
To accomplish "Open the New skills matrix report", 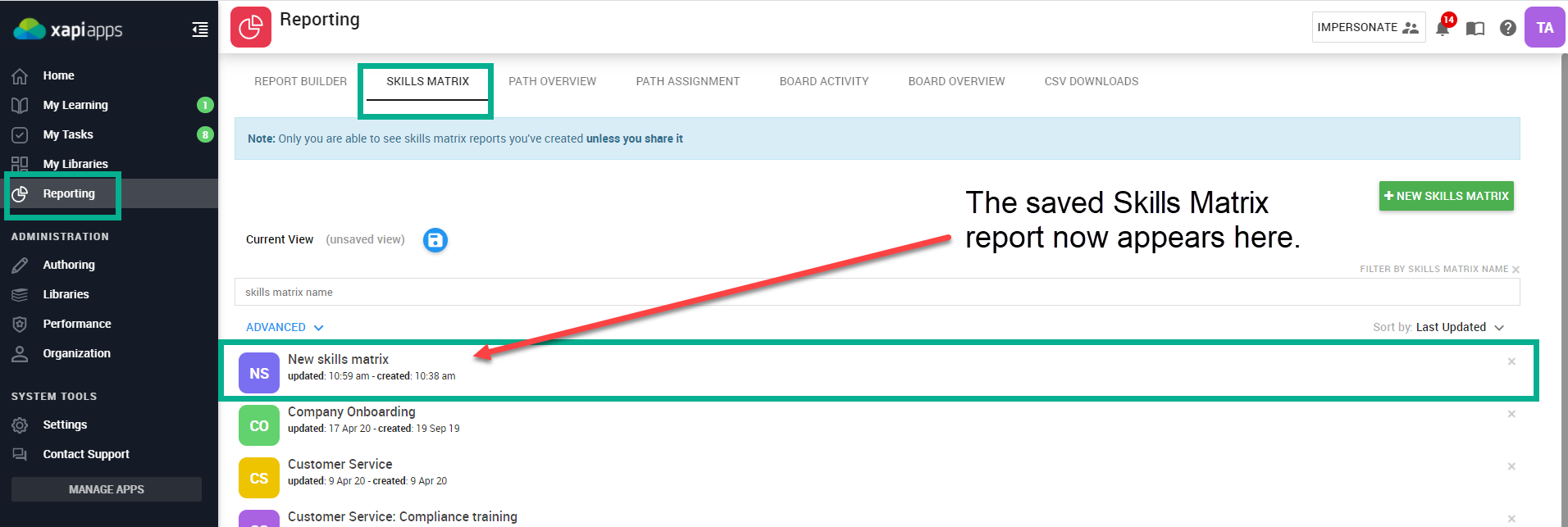I will pos(338,359).
